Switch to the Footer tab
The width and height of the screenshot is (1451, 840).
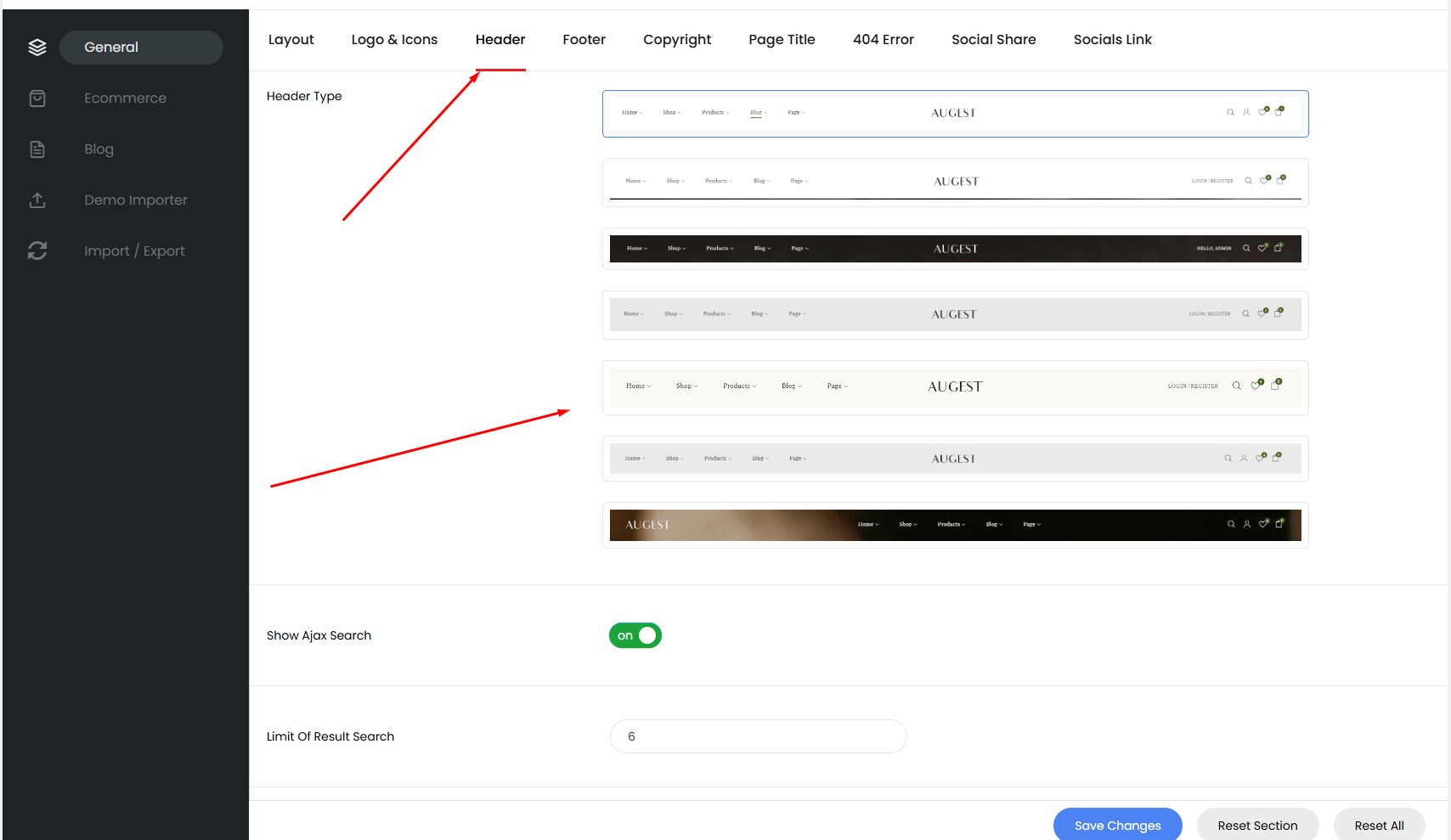584,40
